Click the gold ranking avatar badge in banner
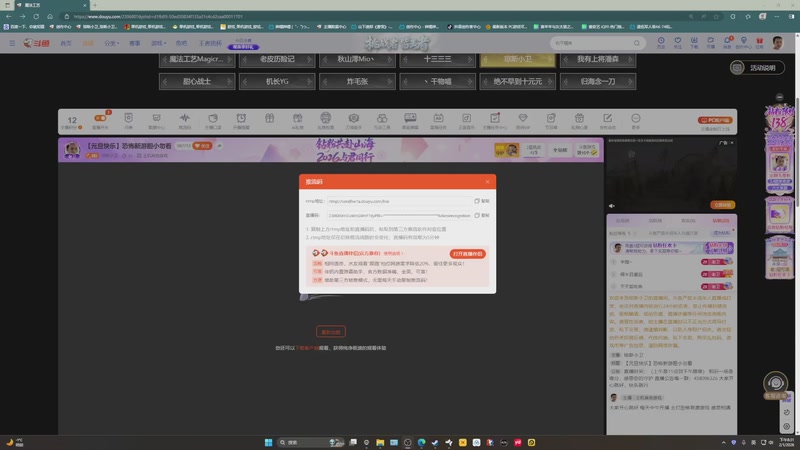 point(507,149)
